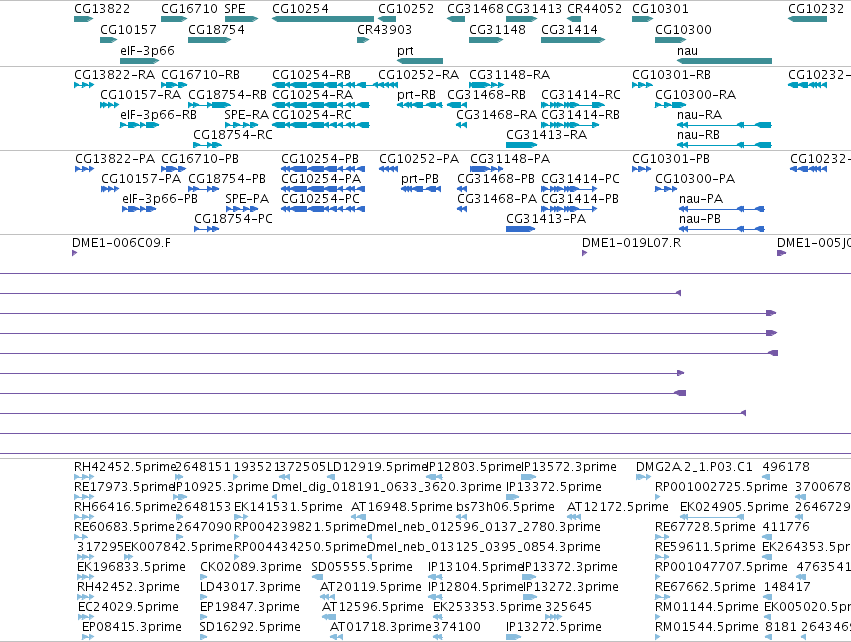The height and width of the screenshot is (642, 851).
Task: Click the SPE gene label
Action: point(235,9)
